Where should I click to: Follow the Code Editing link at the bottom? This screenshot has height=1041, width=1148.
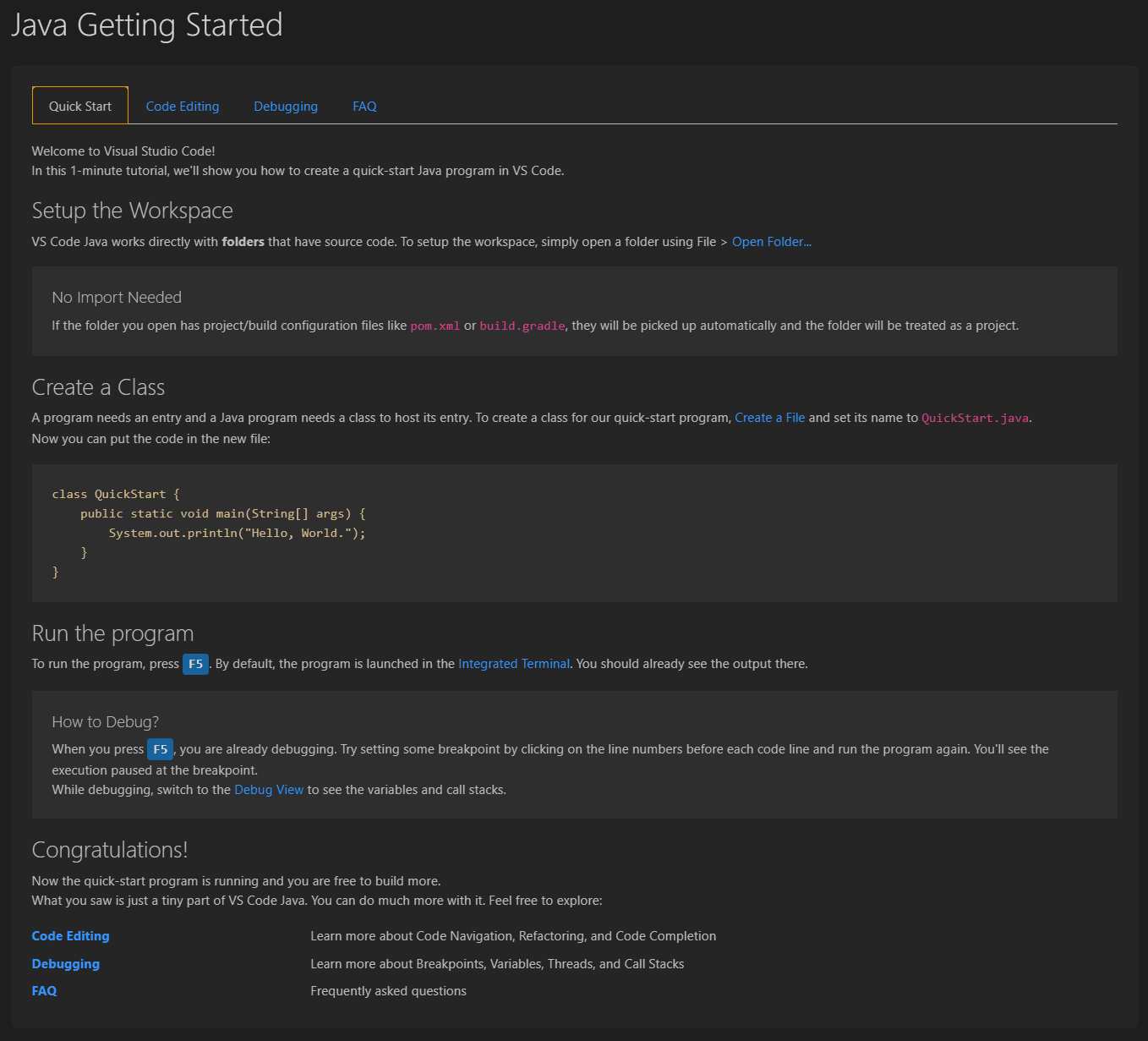70,936
